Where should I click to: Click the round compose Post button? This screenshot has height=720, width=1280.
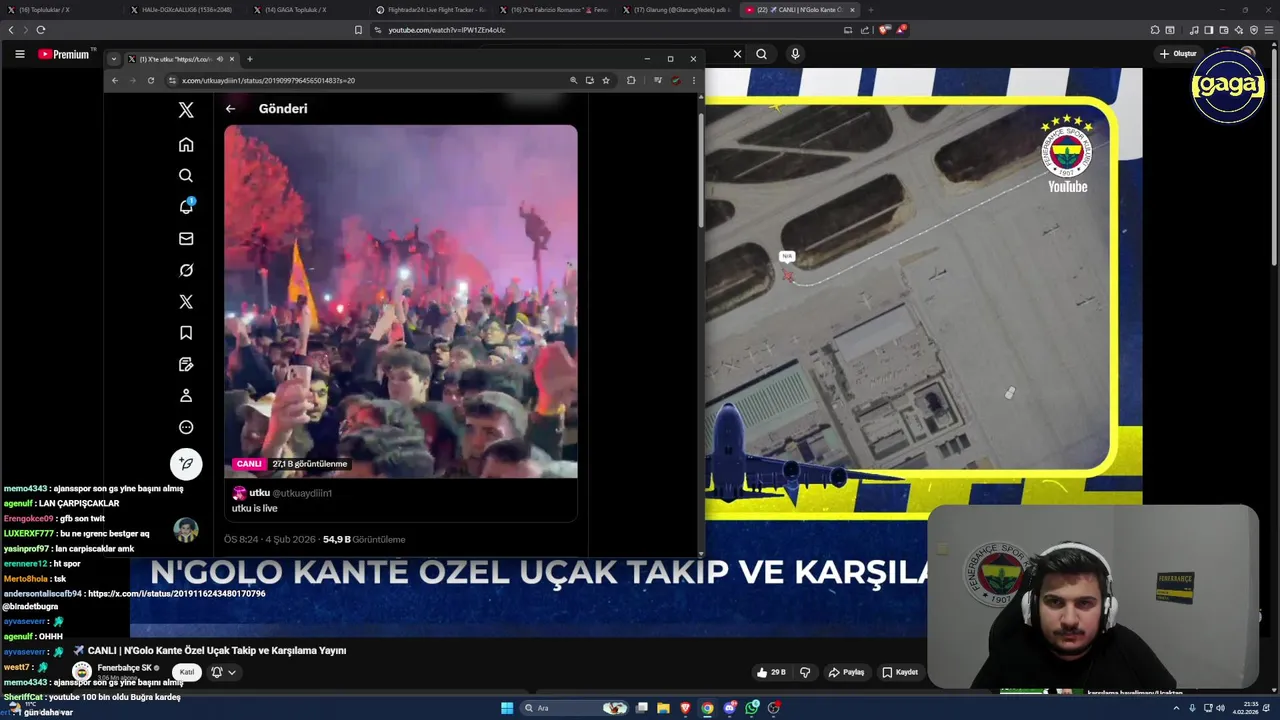coord(186,464)
